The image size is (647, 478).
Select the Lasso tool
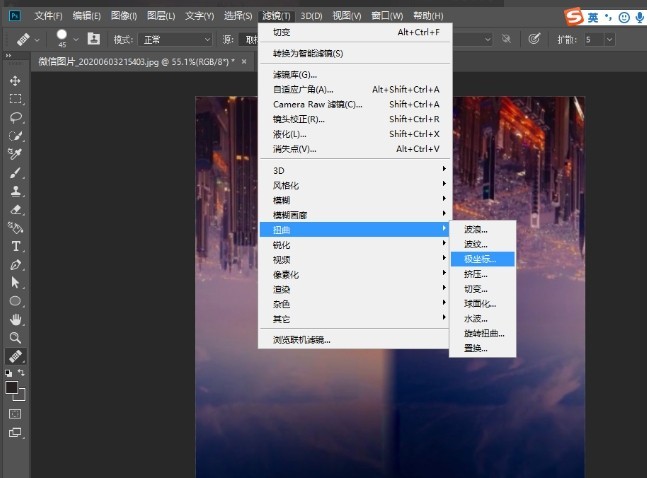[x=15, y=117]
